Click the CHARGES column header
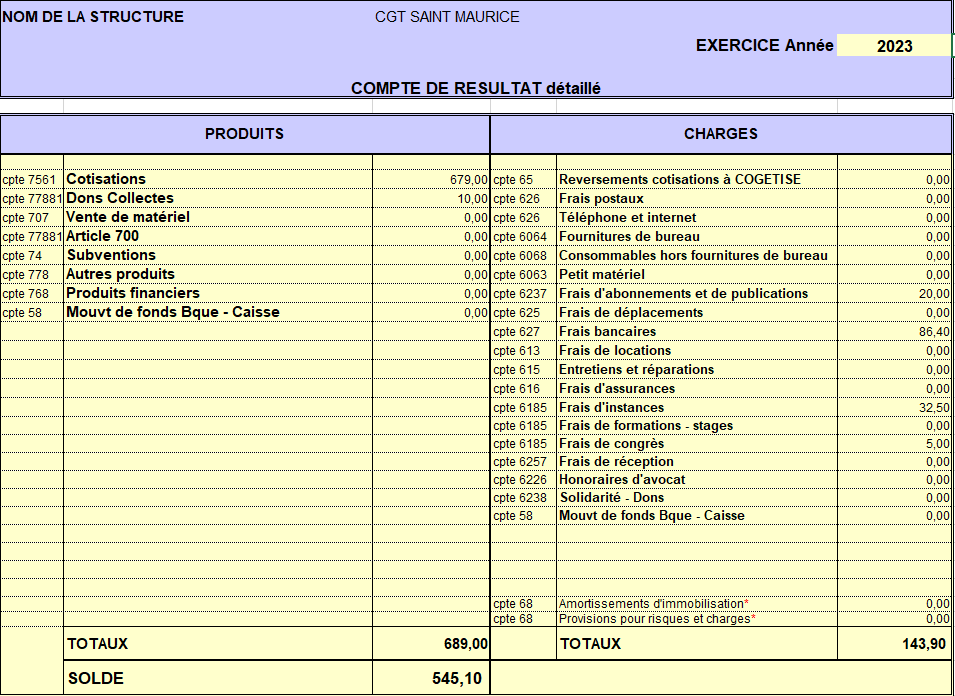 click(720, 134)
